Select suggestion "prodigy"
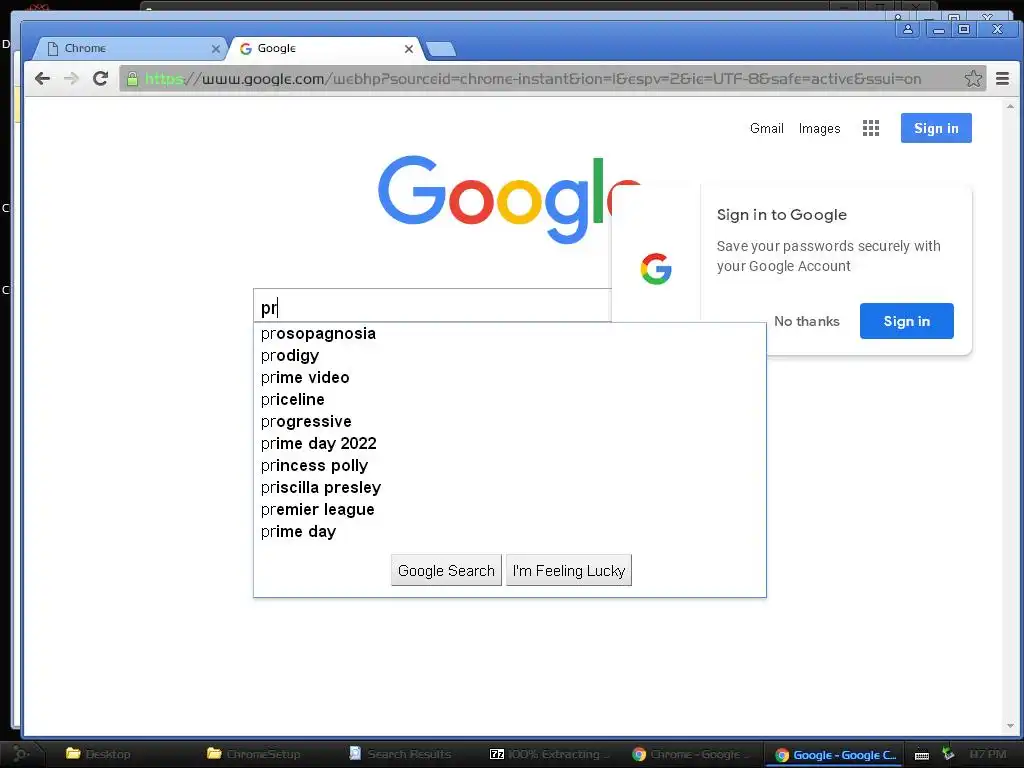1024x768 pixels. point(509,355)
